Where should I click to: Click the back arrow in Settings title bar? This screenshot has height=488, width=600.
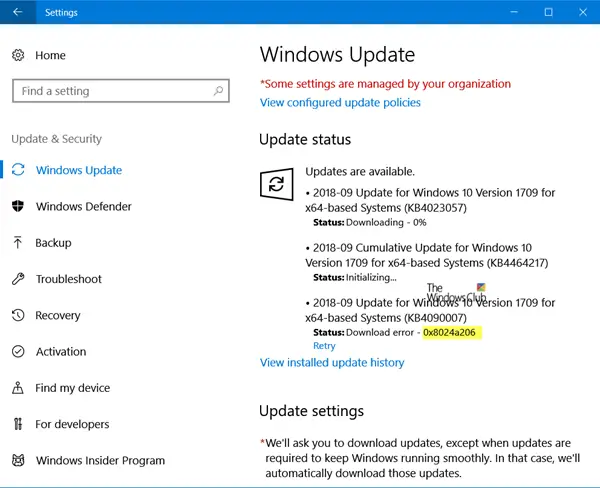pos(18,12)
